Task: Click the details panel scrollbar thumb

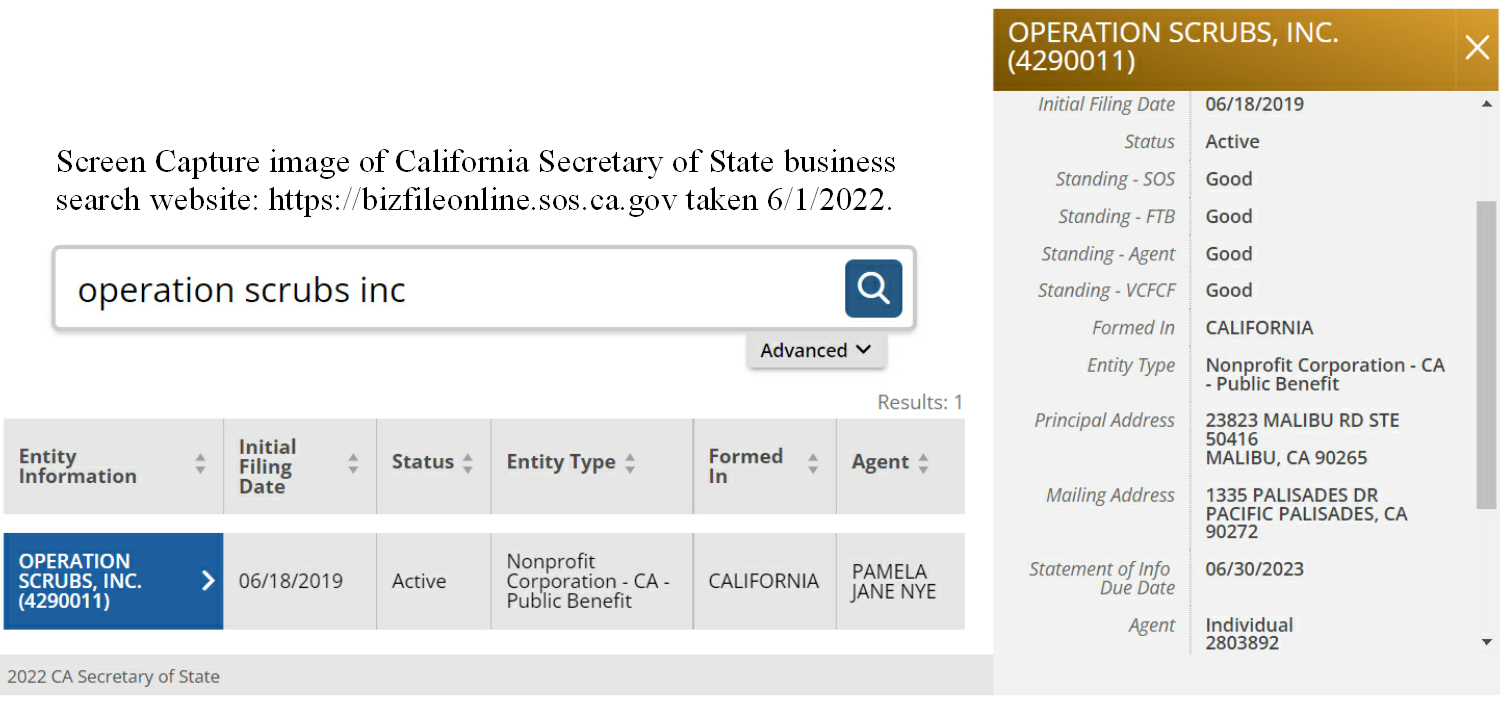Action: 1487,354
